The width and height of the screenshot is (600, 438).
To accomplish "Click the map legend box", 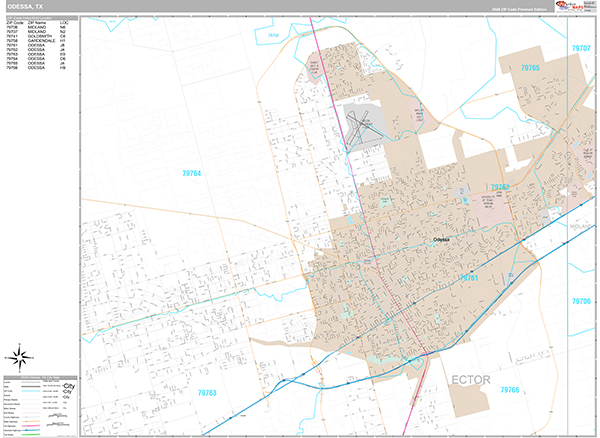I will point(40,405).
